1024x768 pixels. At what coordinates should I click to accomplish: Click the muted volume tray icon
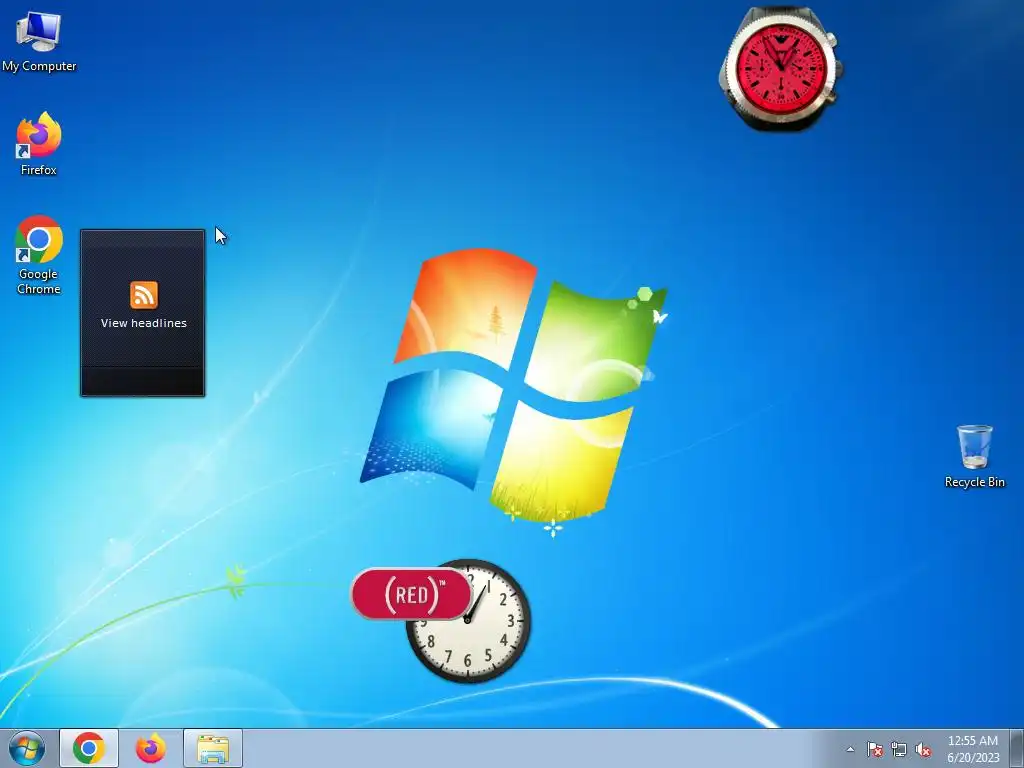click(x=923, y=749)
